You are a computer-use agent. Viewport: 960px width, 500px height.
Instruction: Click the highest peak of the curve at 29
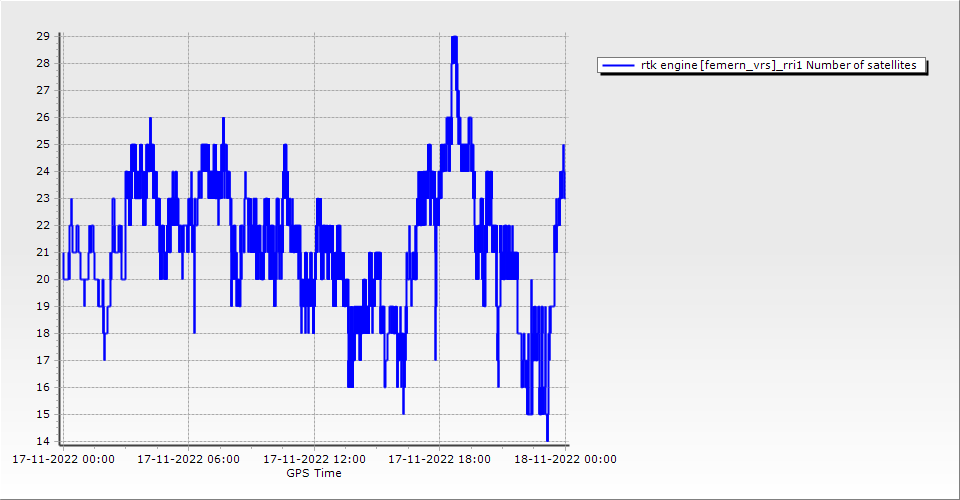(x=454, y=38)
